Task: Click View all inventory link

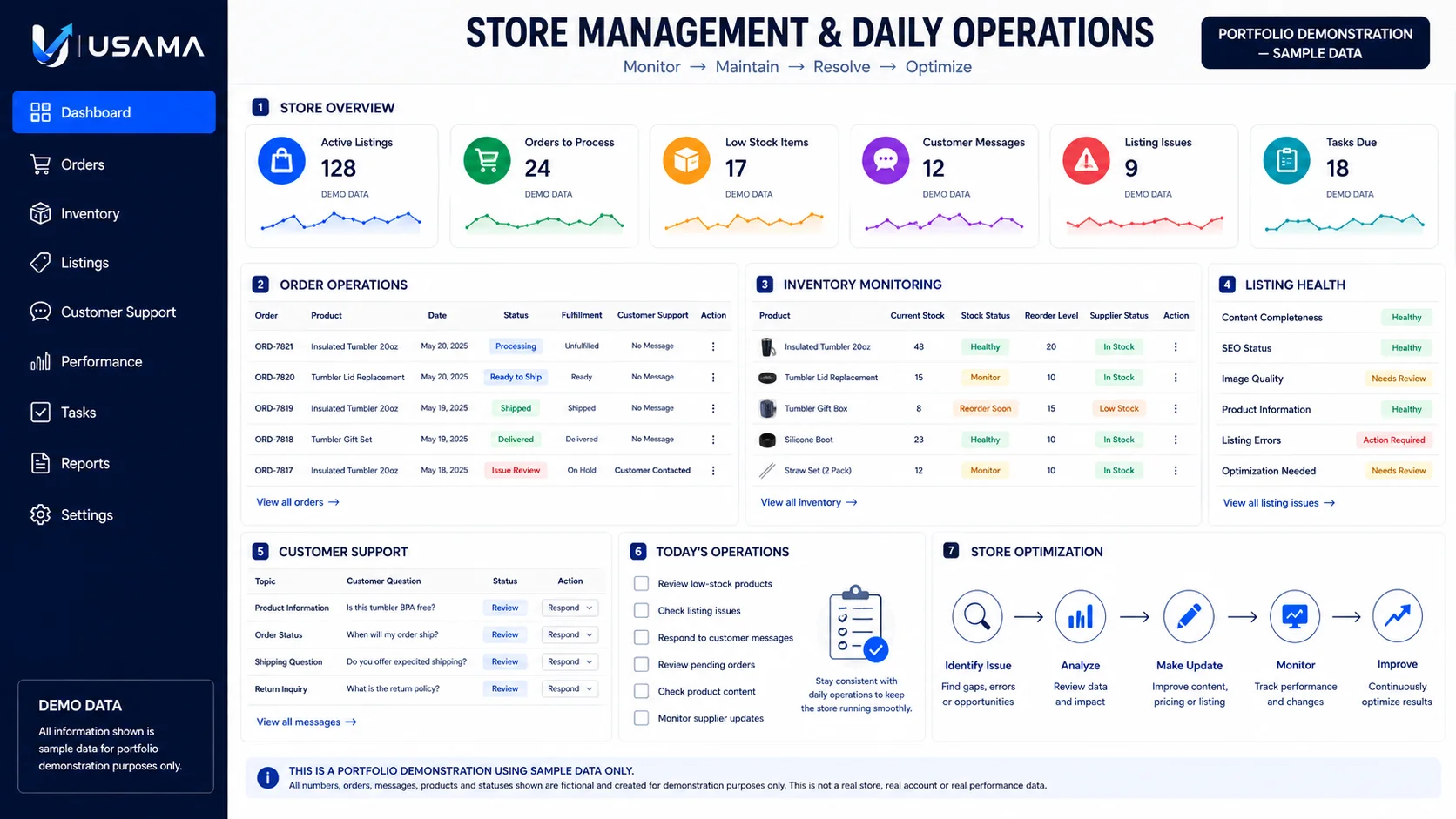Action: pyautogui.click(x=809, y=502)
